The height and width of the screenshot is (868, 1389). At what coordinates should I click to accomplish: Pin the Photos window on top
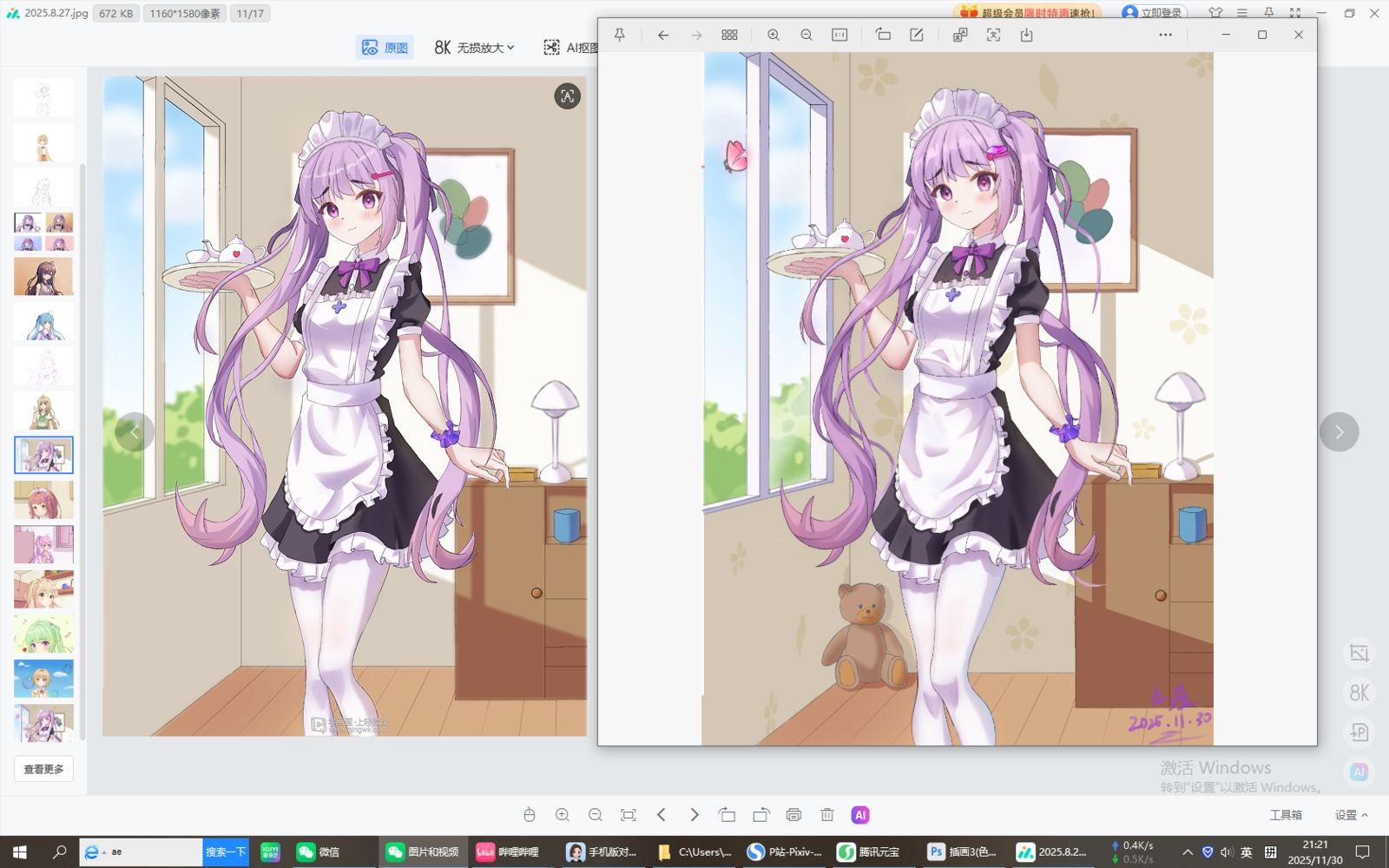(620, 35)
